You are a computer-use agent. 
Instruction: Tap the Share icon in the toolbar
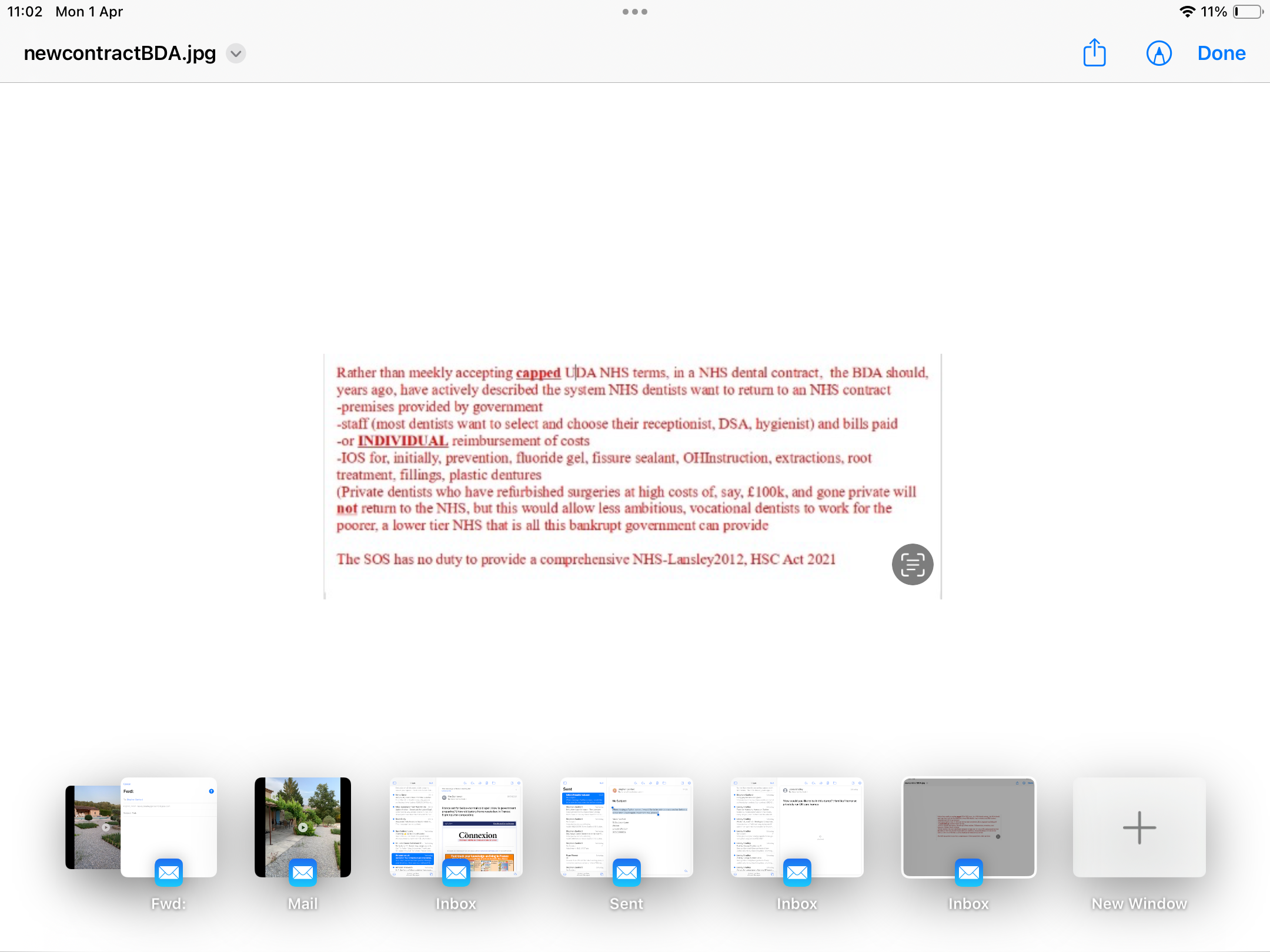click(1094, 53)
